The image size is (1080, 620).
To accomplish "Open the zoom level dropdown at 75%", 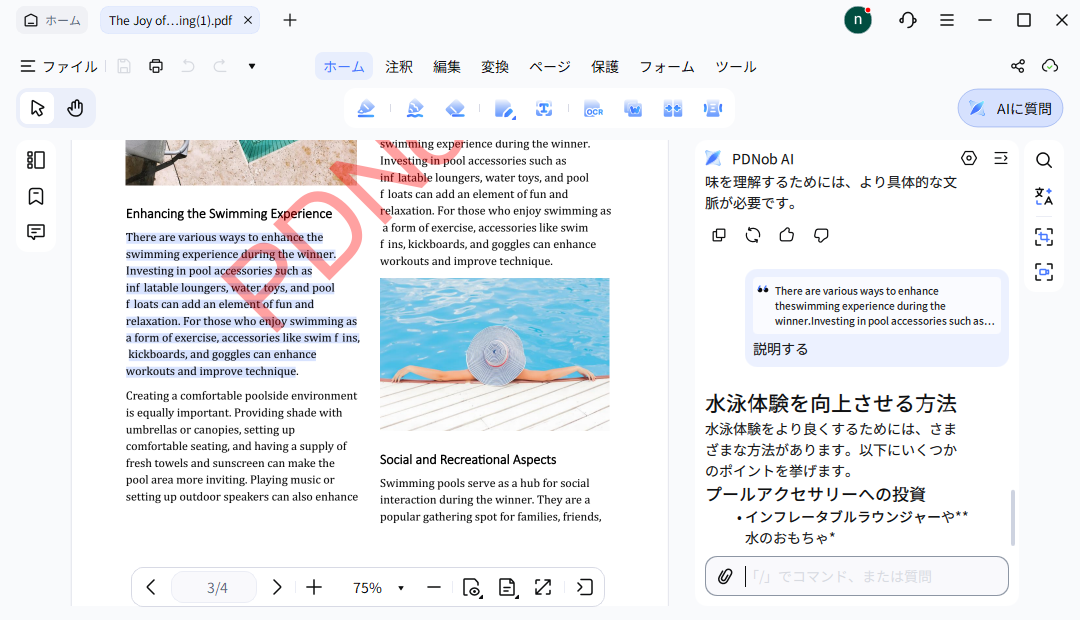I will tap(378, 588).
